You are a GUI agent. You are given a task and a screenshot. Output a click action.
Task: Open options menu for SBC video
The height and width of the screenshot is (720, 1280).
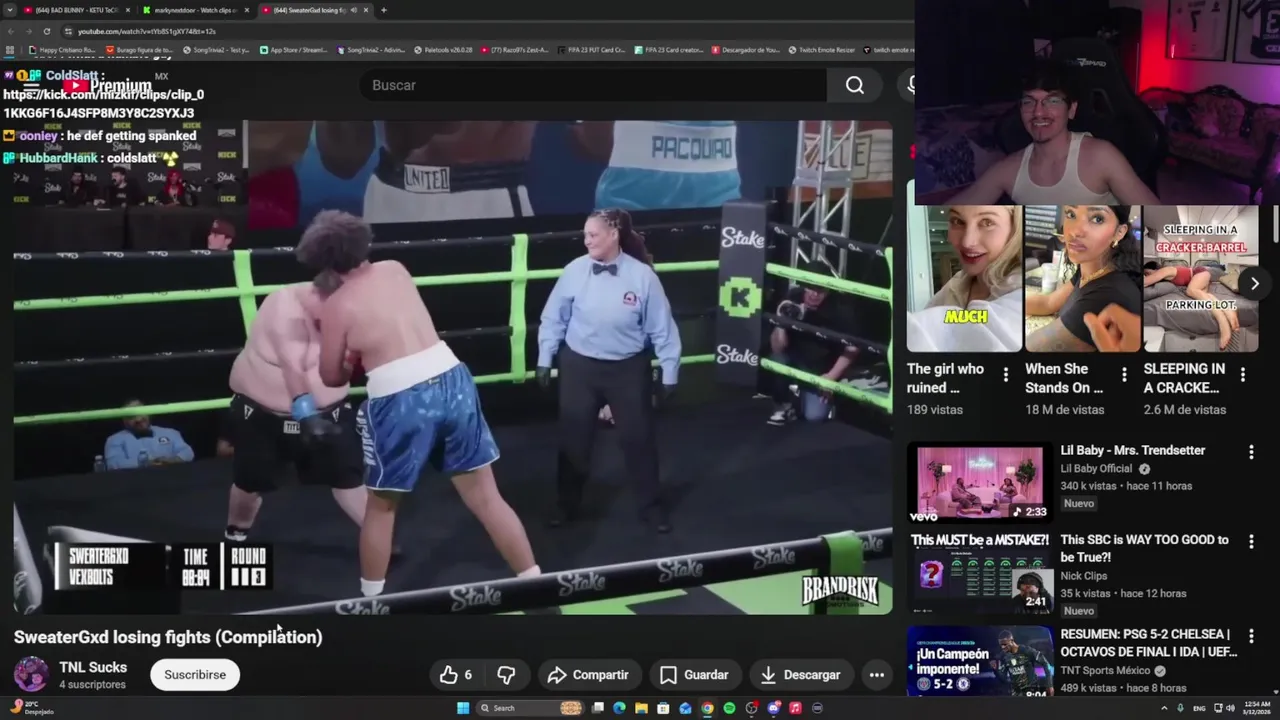click(x=1251, y=541)
